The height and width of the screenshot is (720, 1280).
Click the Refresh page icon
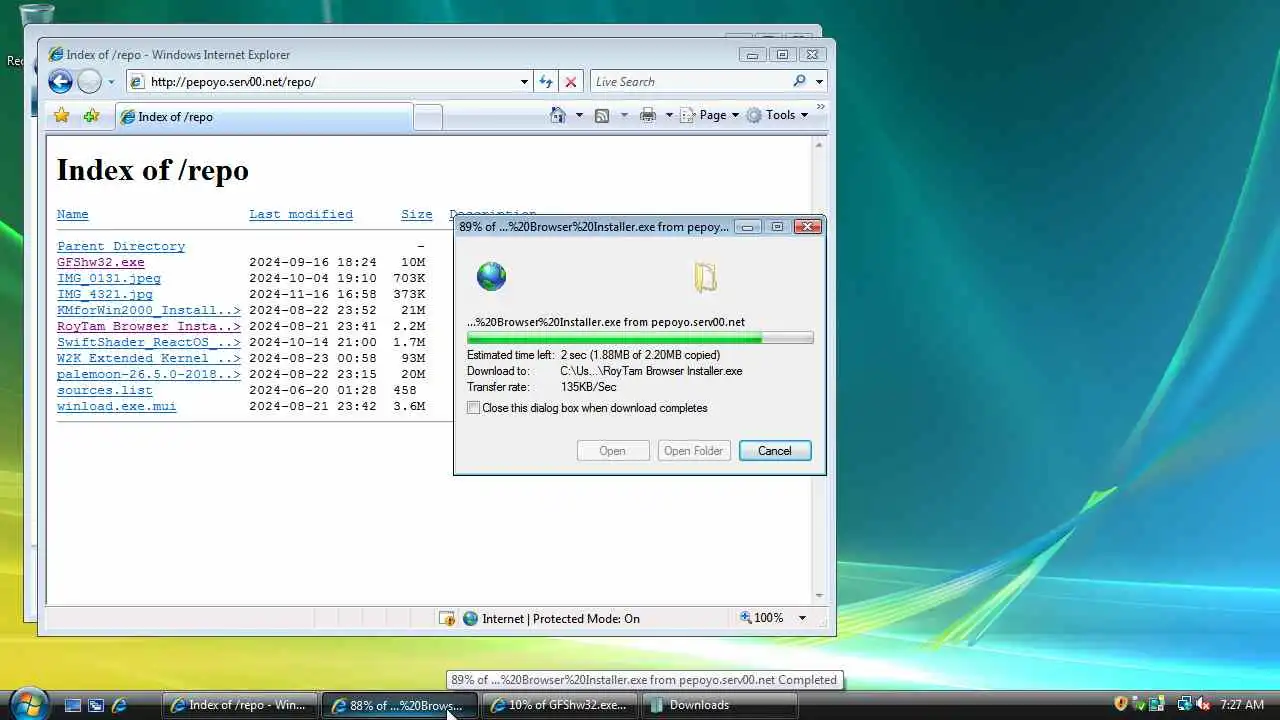point(546,82)
